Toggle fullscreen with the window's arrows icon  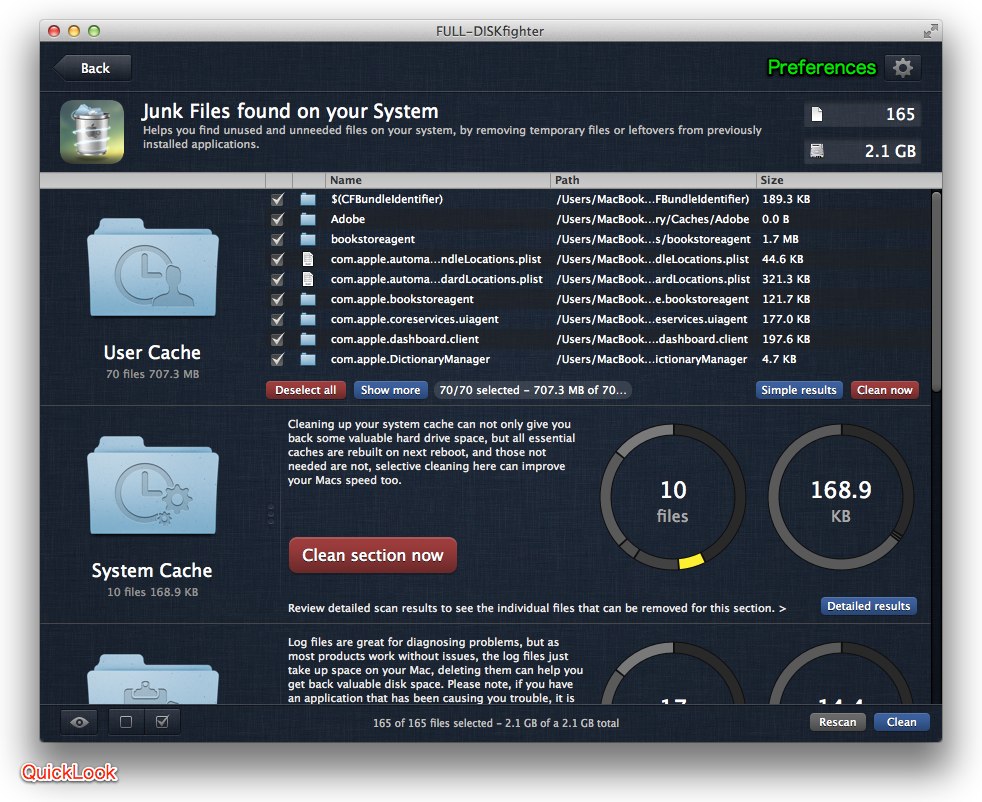tap(930, 31)
